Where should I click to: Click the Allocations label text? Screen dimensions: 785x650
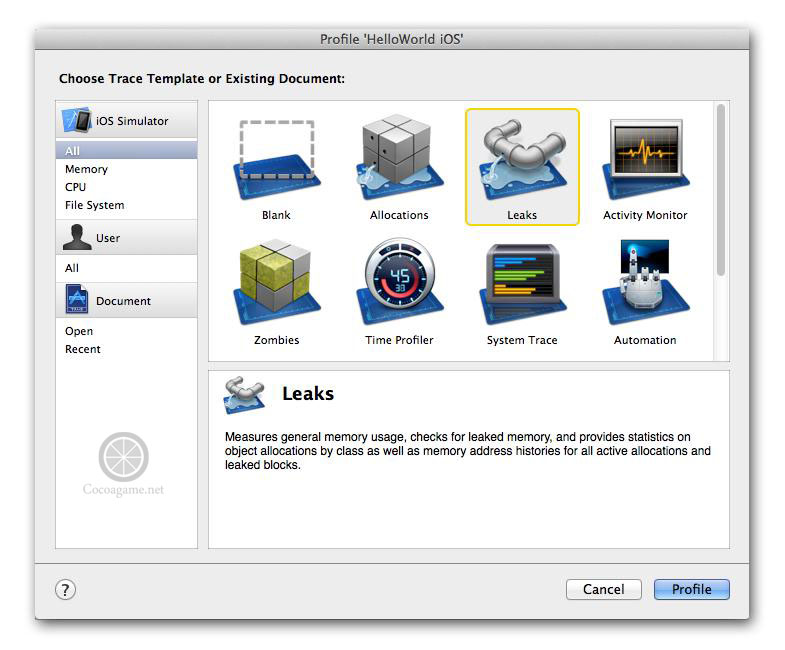[x=399, y=215]
